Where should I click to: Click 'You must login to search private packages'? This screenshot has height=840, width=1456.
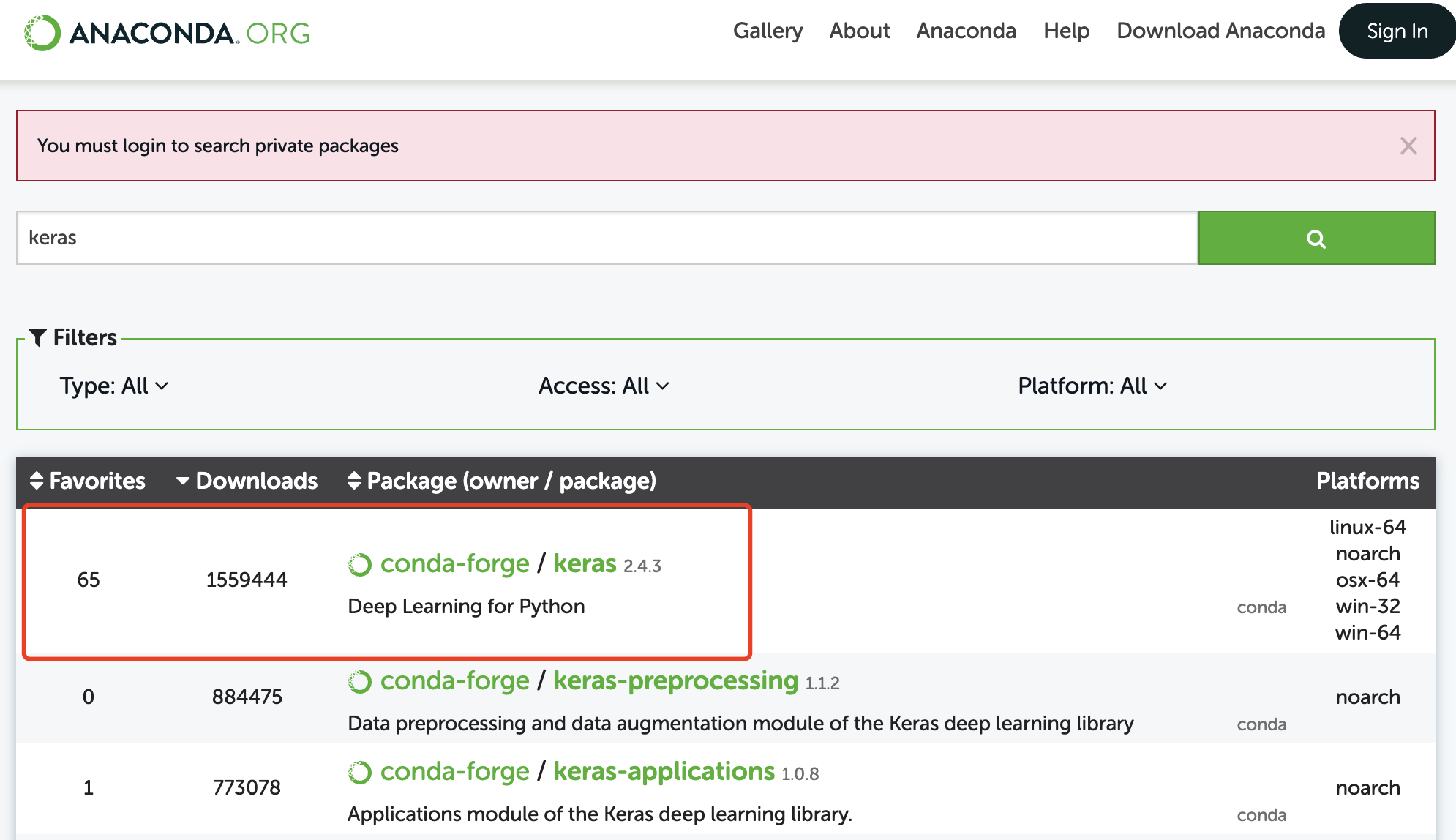click(x=217, y=146)
